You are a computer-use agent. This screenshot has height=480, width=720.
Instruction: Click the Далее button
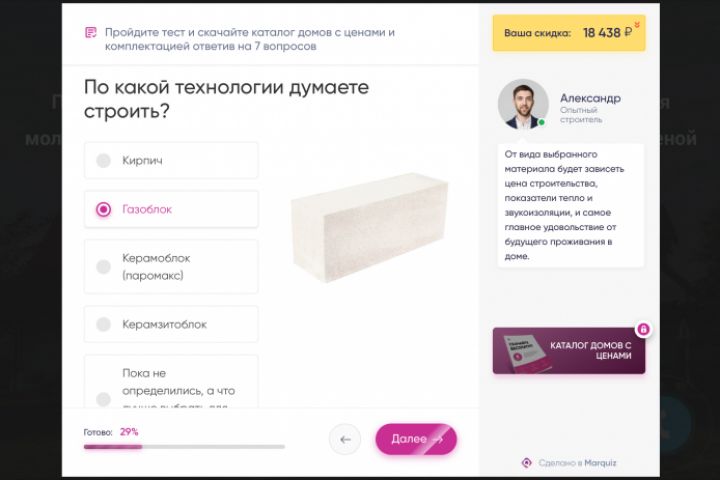click(x=416, y=439)
